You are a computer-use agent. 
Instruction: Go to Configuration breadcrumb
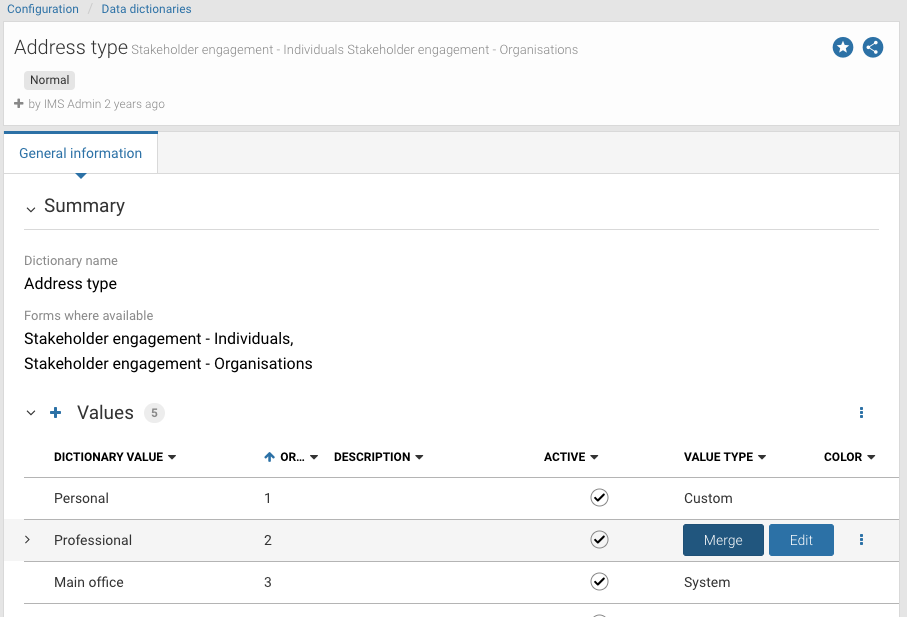[43, 9]
